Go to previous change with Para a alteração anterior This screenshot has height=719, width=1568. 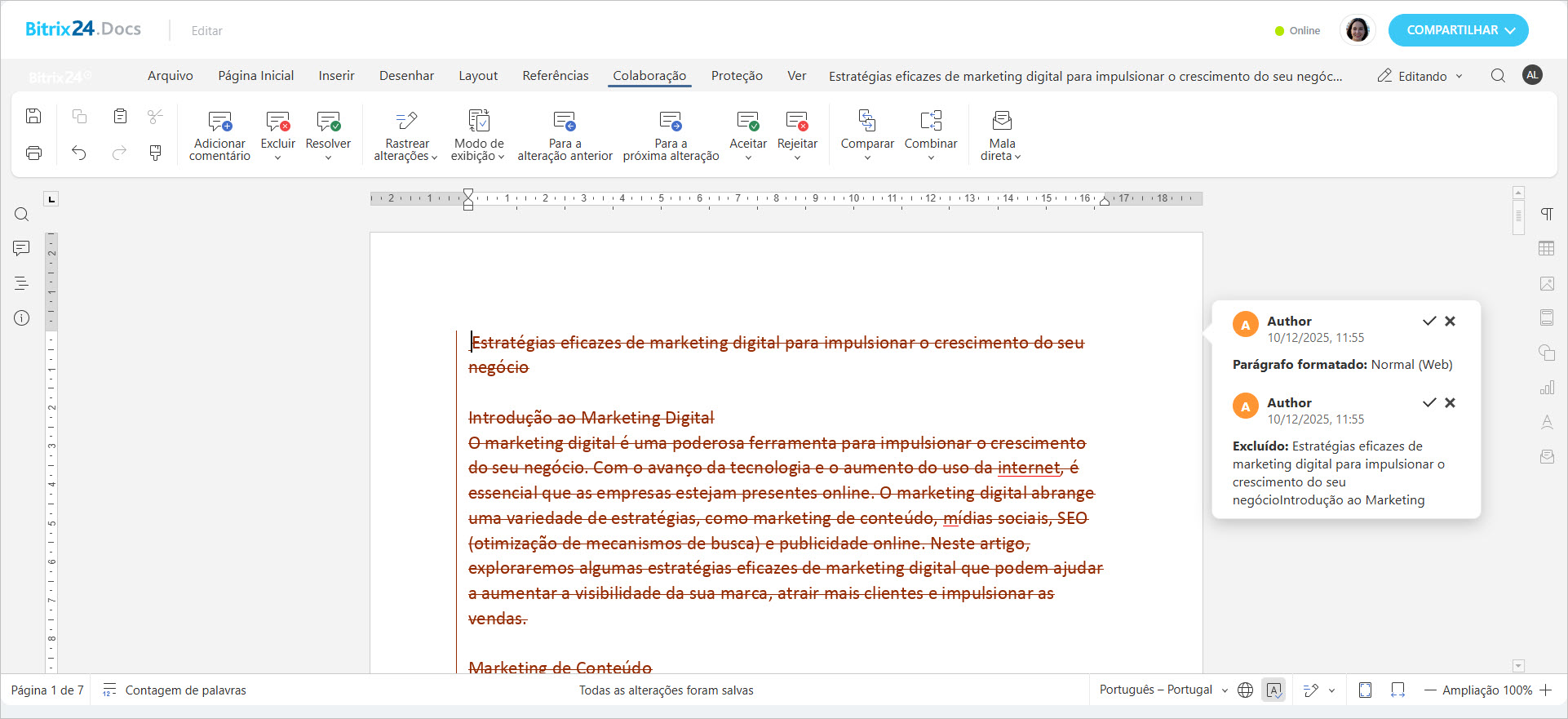click(565, 122)
